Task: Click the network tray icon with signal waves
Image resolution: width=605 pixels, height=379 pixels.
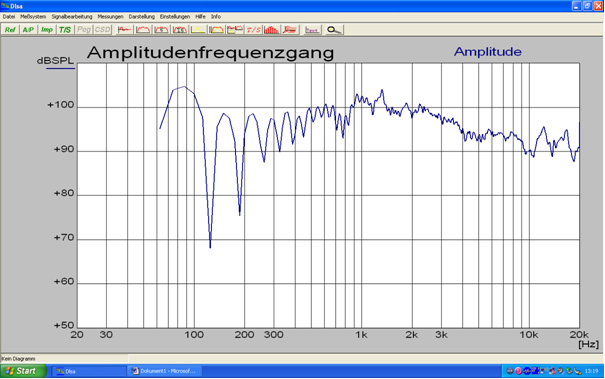Action: tap(544, 371)
